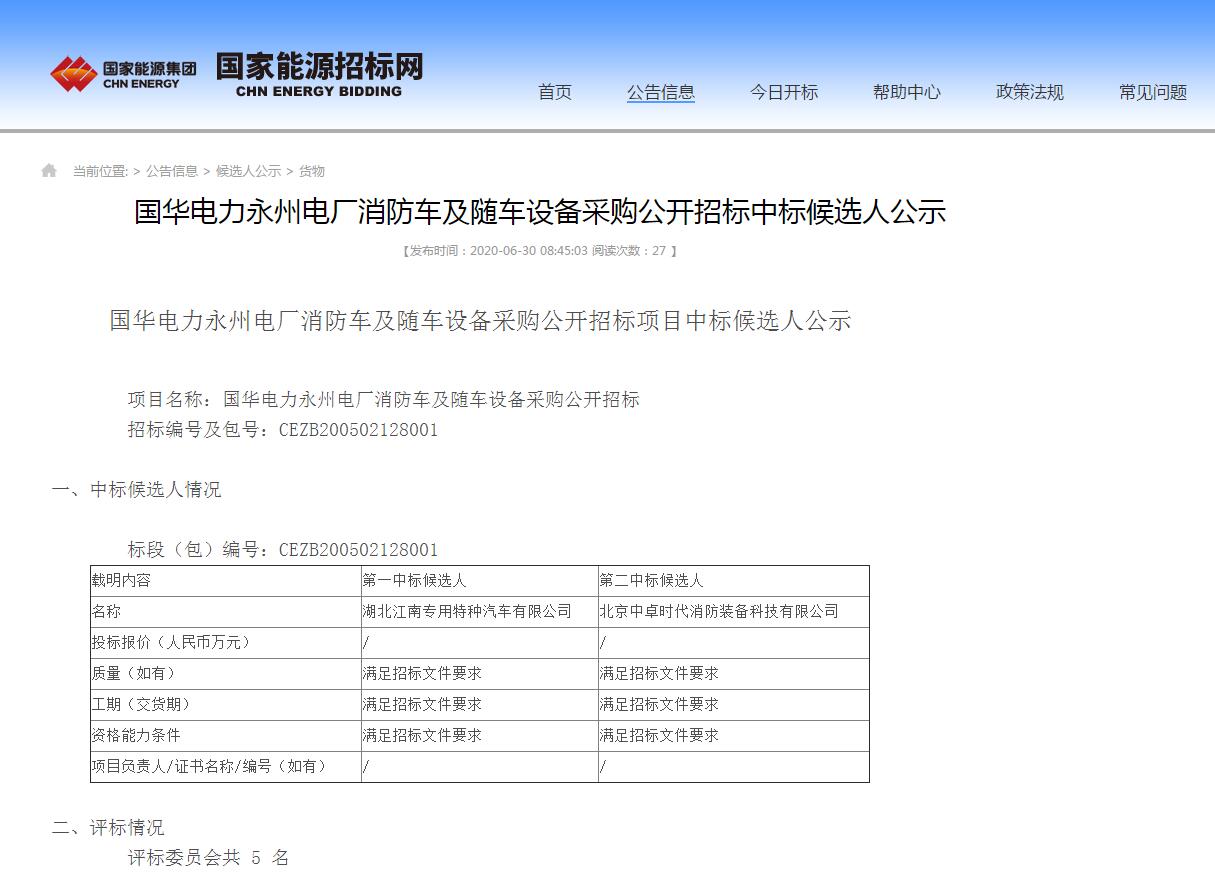1215x878 pixels.
Task: Click the 北京中卓时代消防装备科技有限公司 table cell
Action: [x=719, y=611]
